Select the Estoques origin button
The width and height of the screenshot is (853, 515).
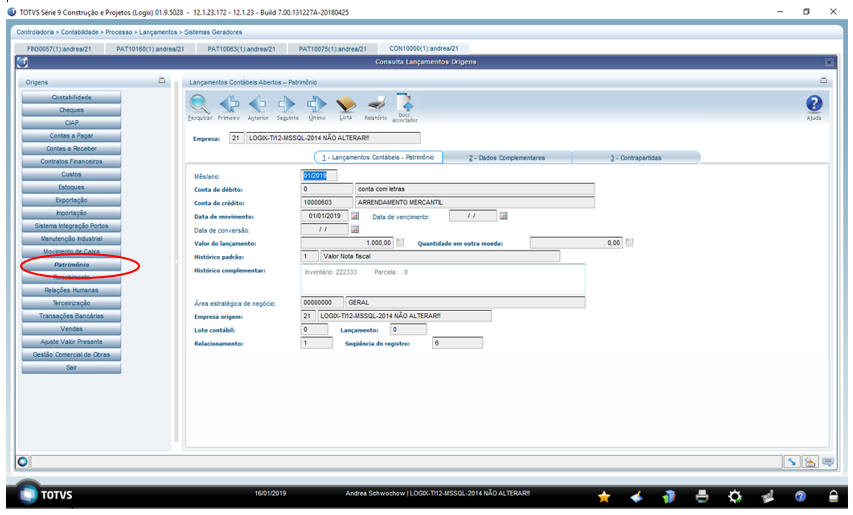pos(71,187)
